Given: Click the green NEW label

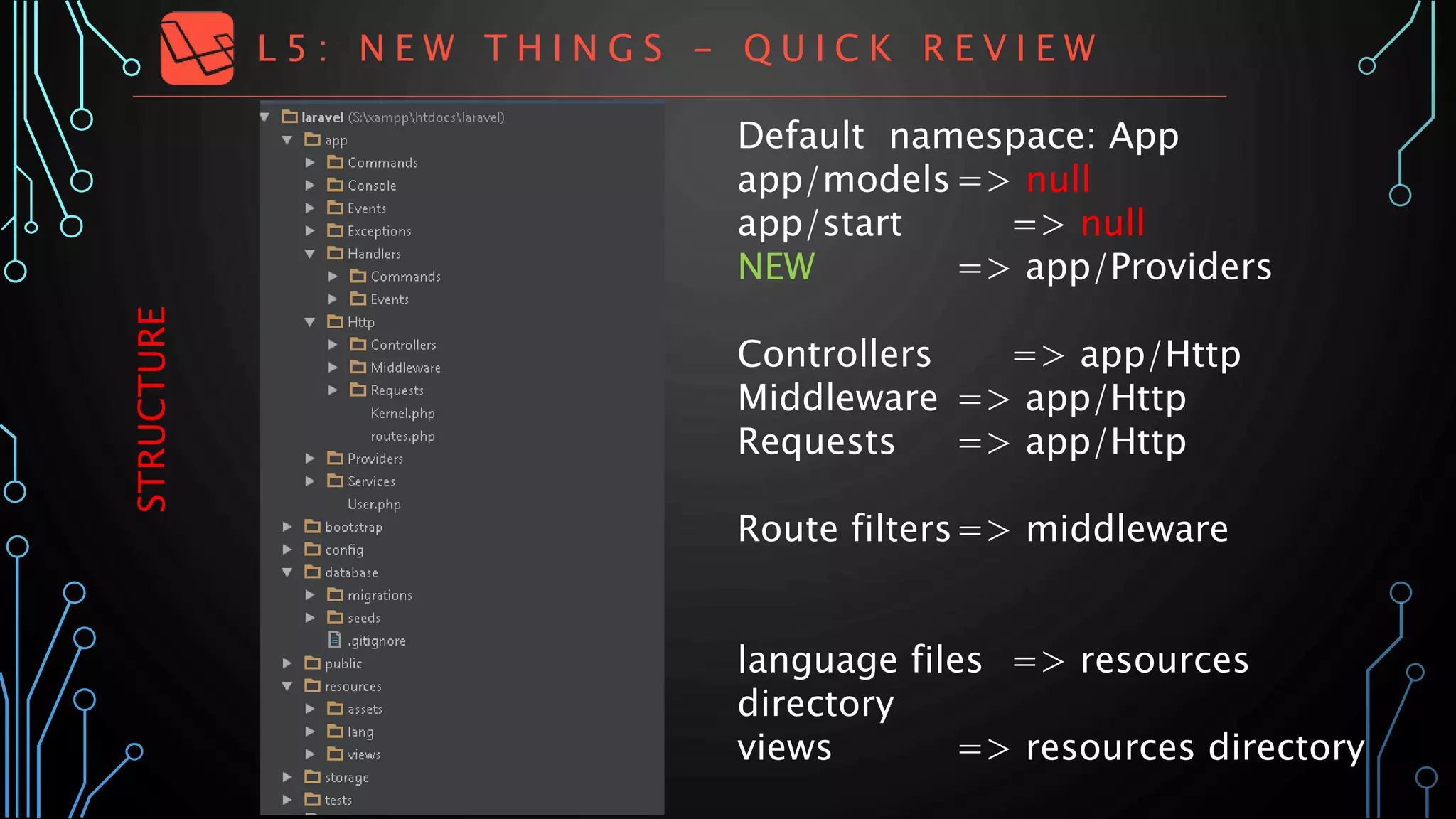Looking at the screenshot, I should click(776, 267).
